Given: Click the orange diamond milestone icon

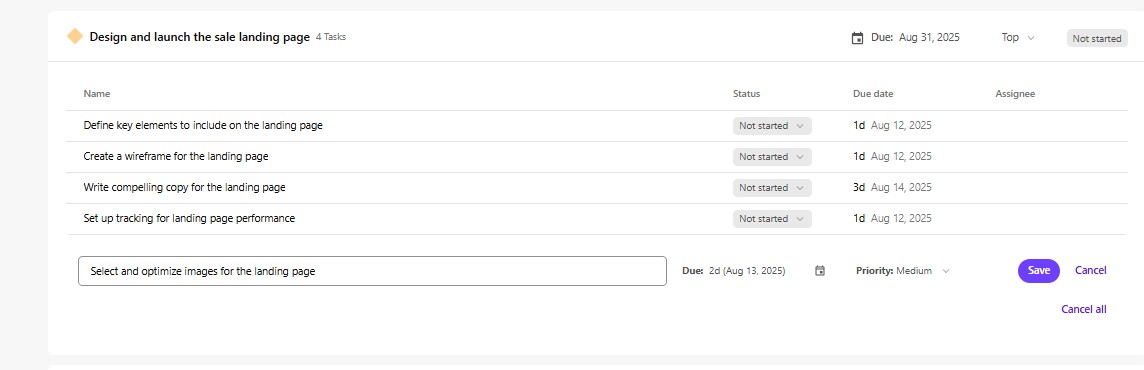Looking at the screenshot, I should pos(74,36).
